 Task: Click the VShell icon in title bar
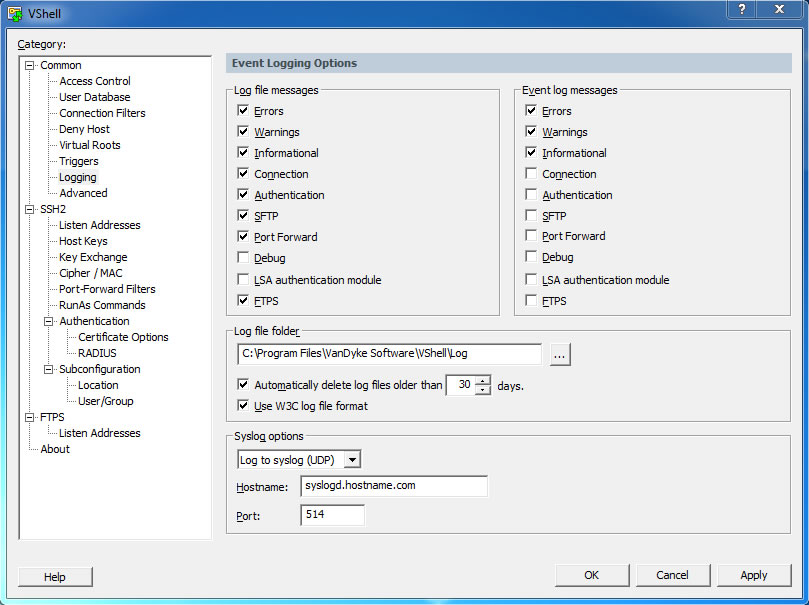[15, 13]
